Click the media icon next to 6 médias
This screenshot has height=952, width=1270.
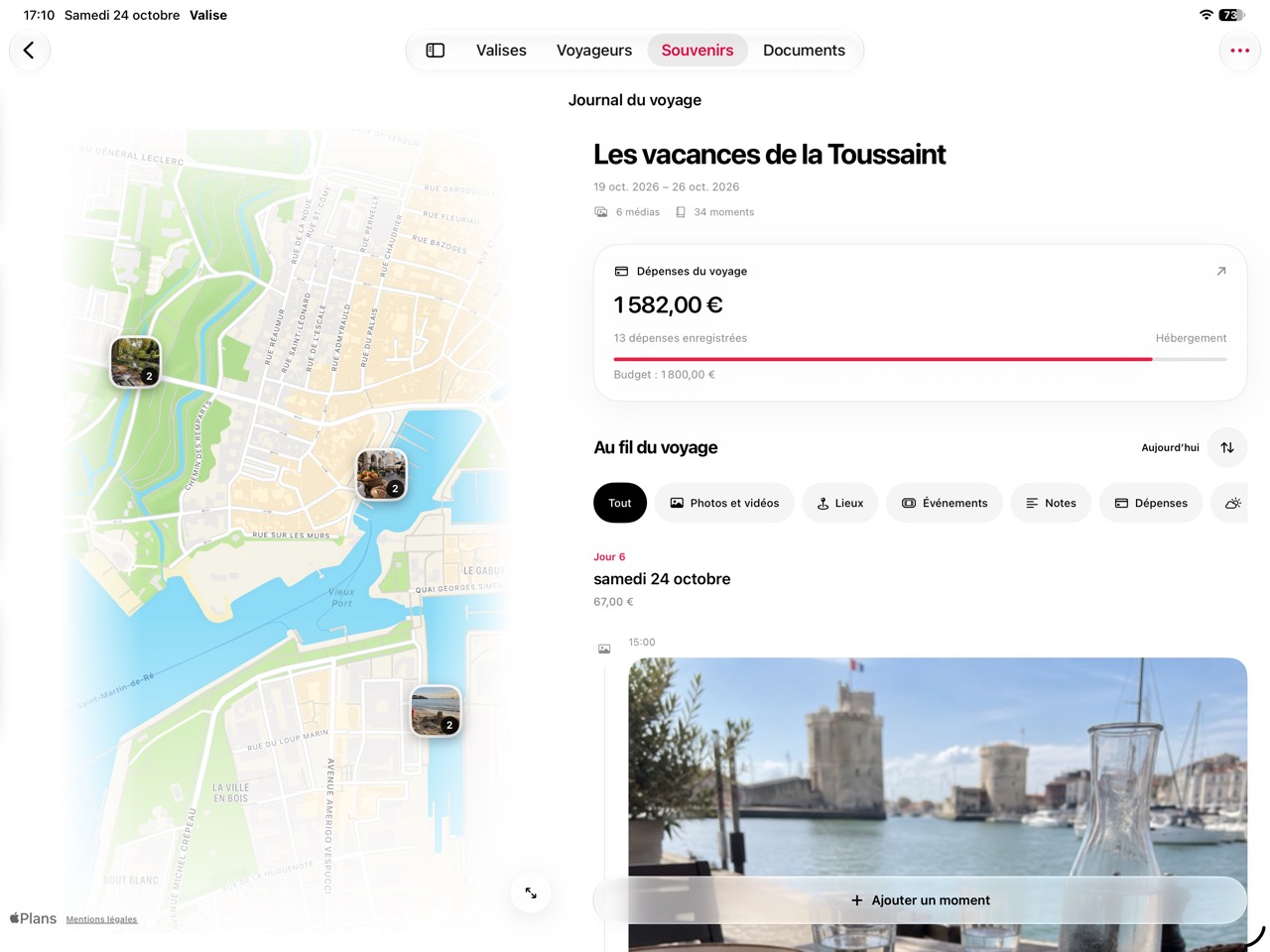click(601, 212)
